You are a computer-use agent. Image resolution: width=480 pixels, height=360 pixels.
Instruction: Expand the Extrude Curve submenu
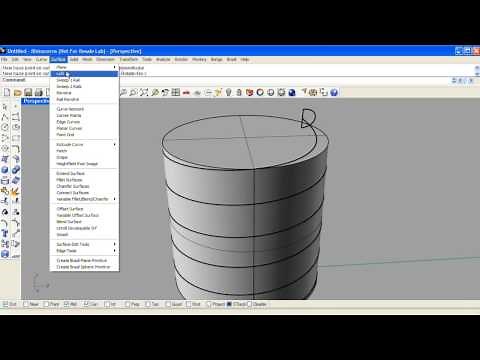pos(84,144)
